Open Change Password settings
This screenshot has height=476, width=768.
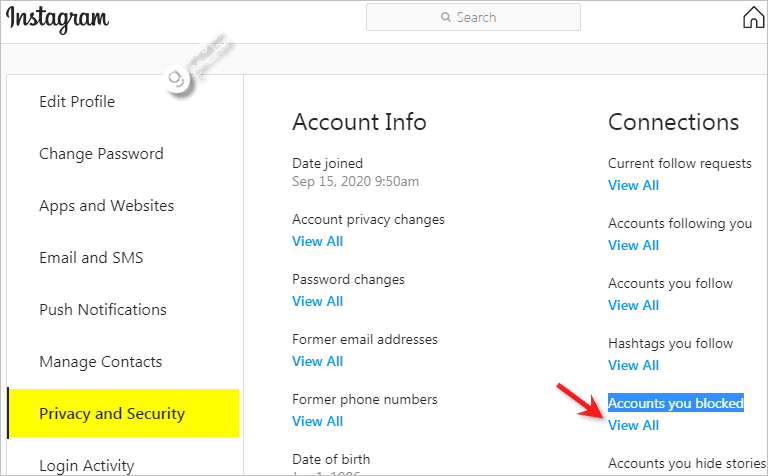tap(101, 154)
